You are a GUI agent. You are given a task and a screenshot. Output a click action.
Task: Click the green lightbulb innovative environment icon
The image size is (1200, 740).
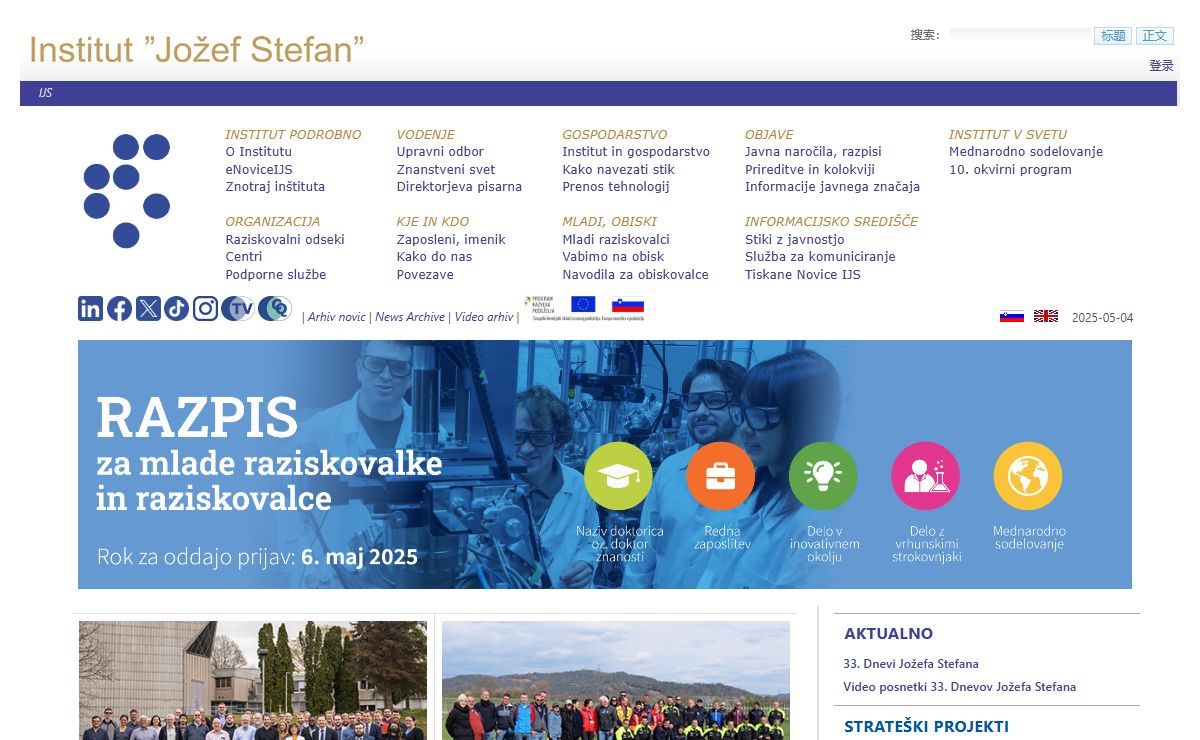click(x=823, y=476)
